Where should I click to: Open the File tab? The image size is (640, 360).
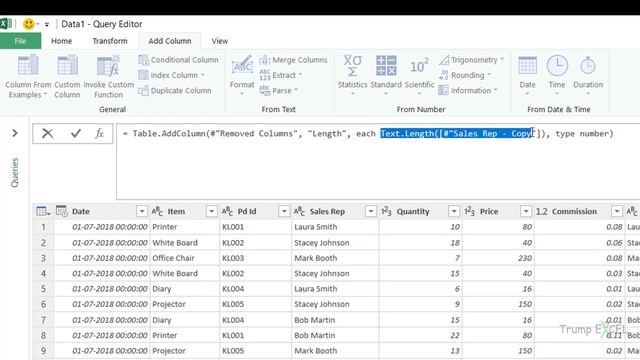tap(20, 41)
